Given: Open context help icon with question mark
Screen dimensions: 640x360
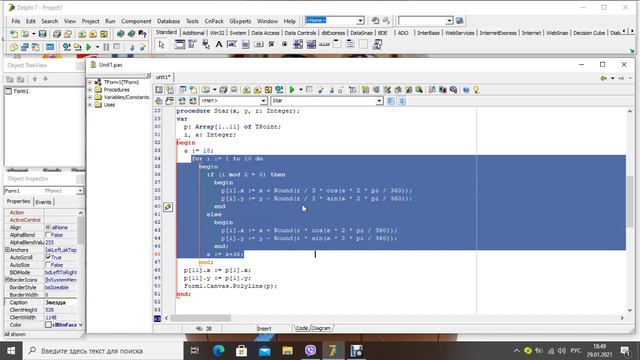Looking at the screenshot, I should [142, 34].
